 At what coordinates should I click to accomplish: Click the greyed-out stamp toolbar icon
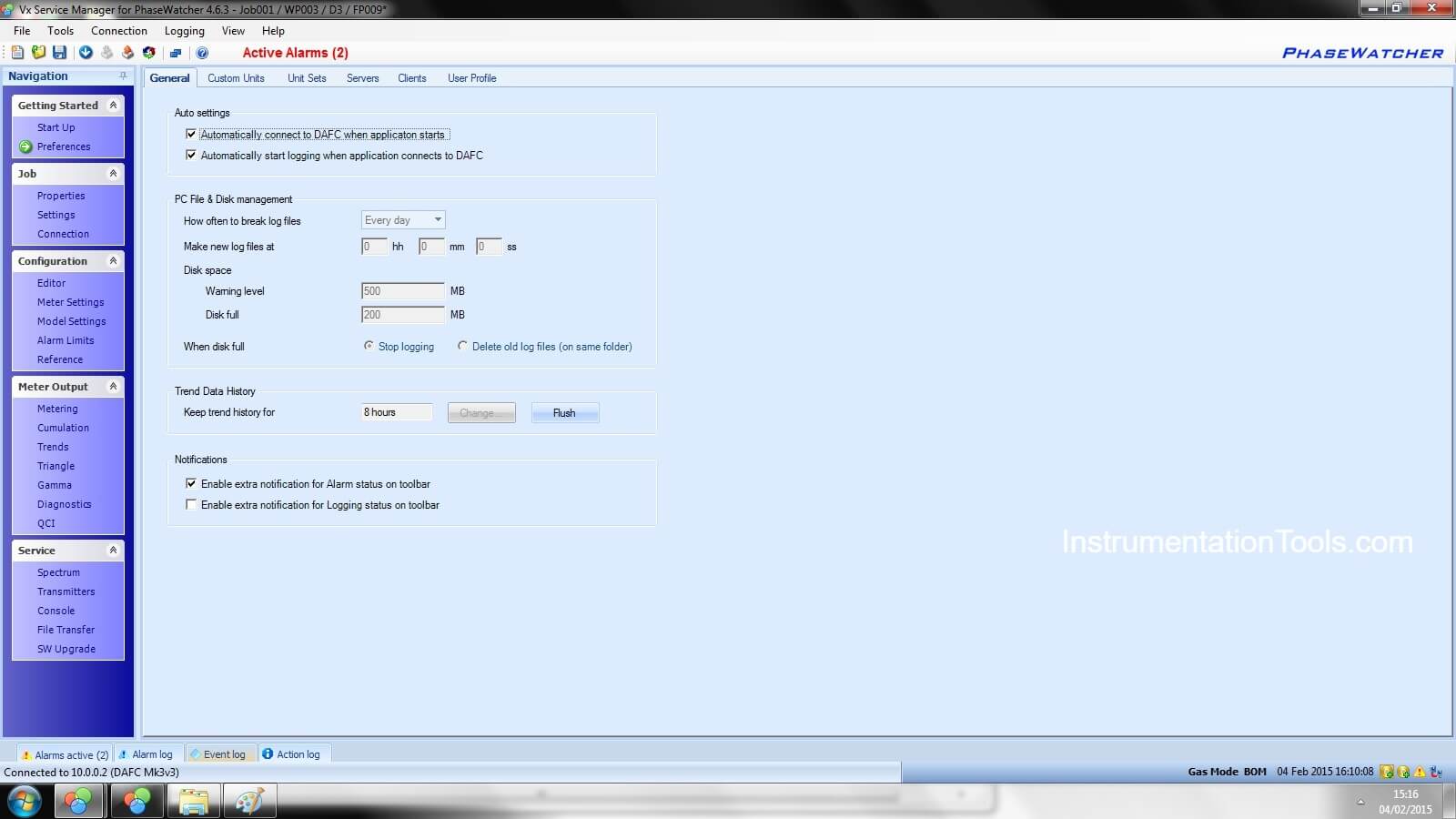coord(106,53)
